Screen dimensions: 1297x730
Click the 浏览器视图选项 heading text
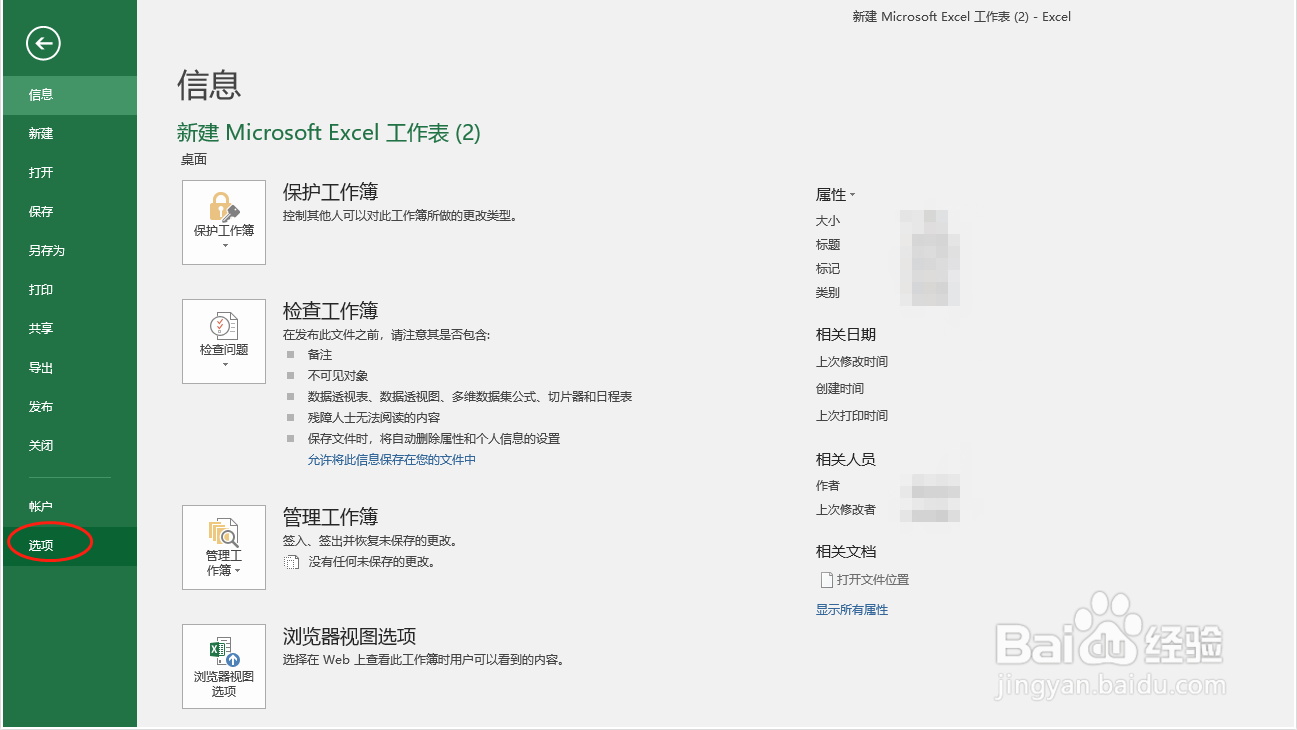coord(349,636)
